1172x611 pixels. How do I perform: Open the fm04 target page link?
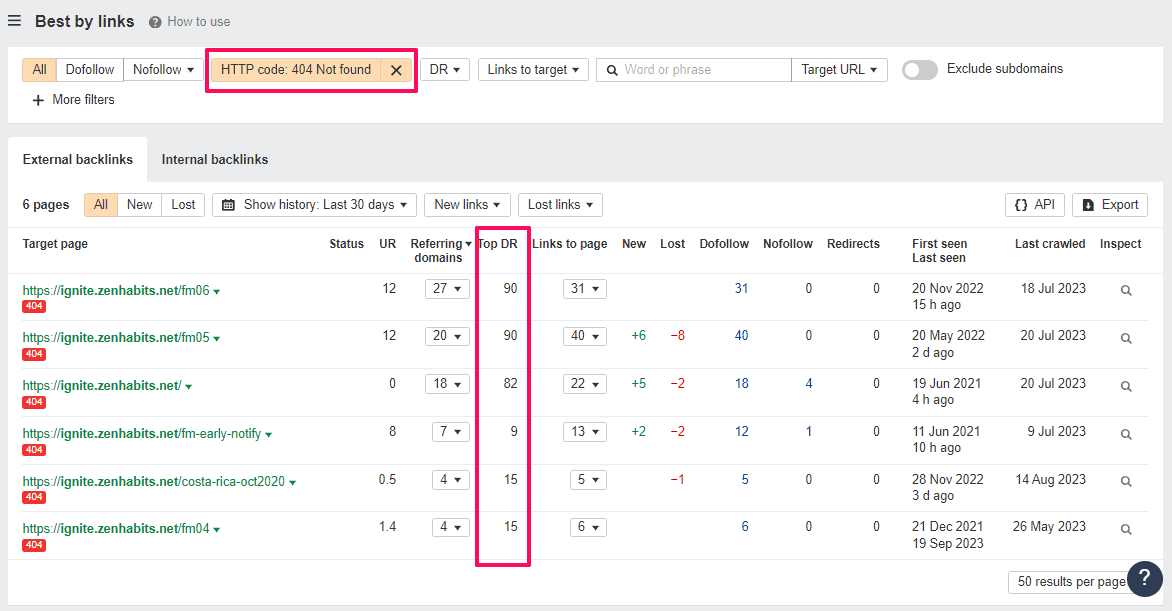point(116,529)
